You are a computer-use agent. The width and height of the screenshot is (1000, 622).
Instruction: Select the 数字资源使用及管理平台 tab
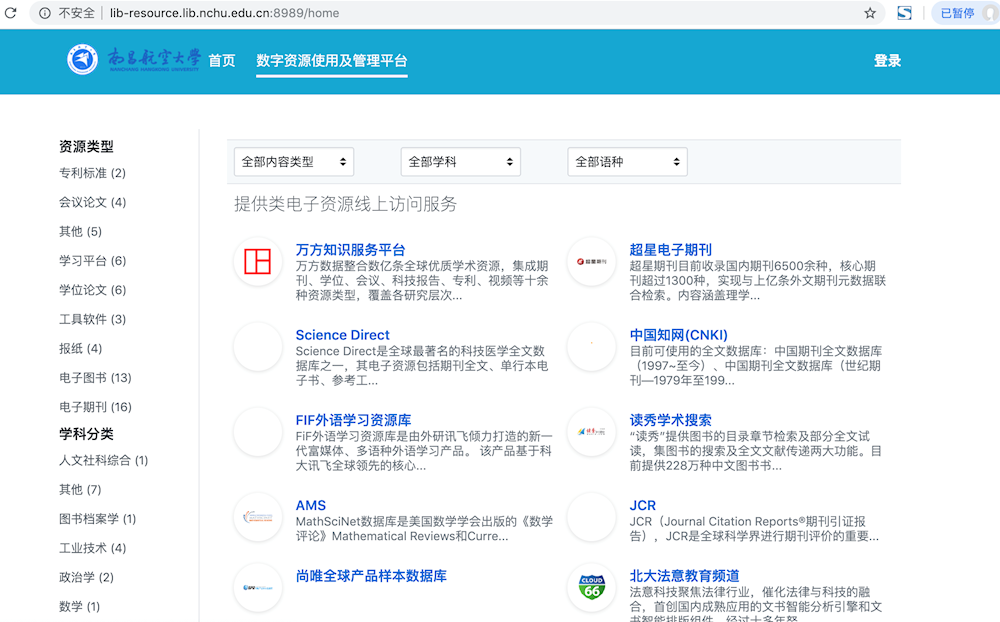pos(332,61)
